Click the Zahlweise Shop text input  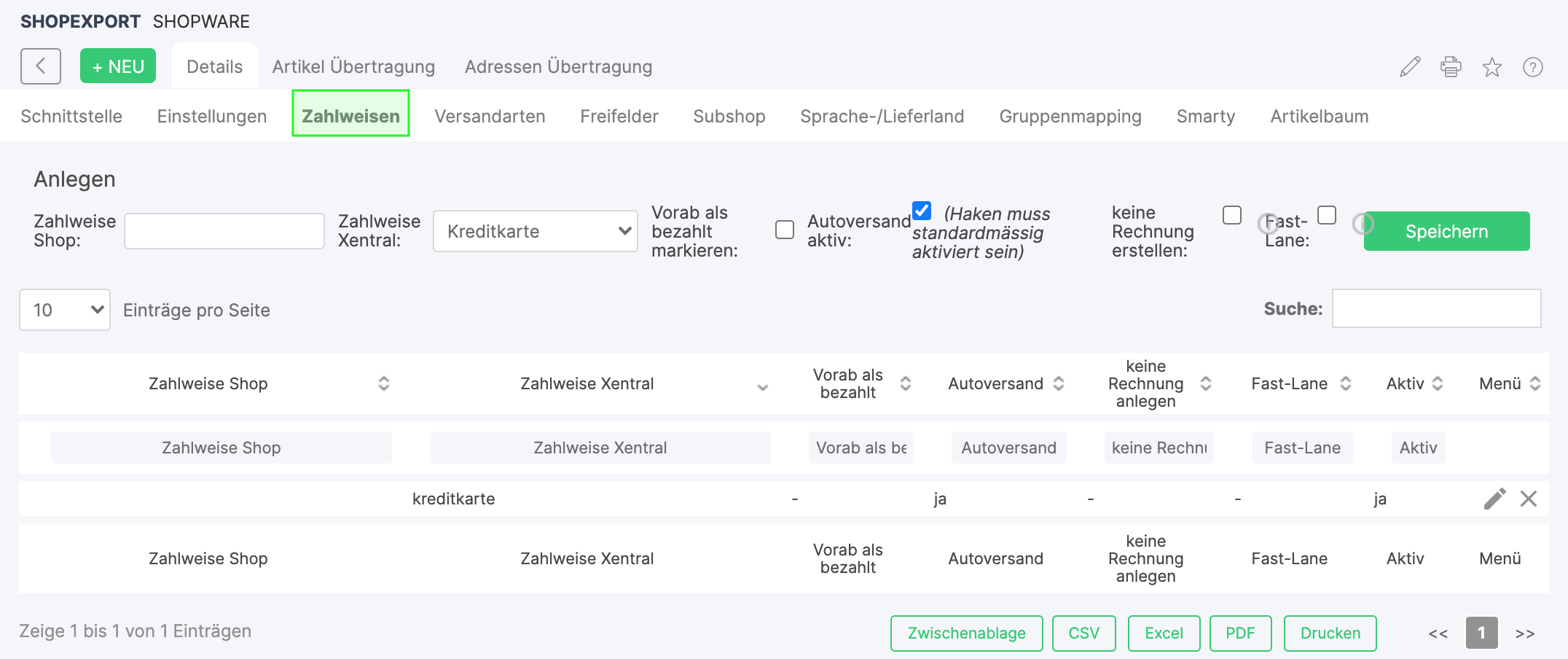224,231
